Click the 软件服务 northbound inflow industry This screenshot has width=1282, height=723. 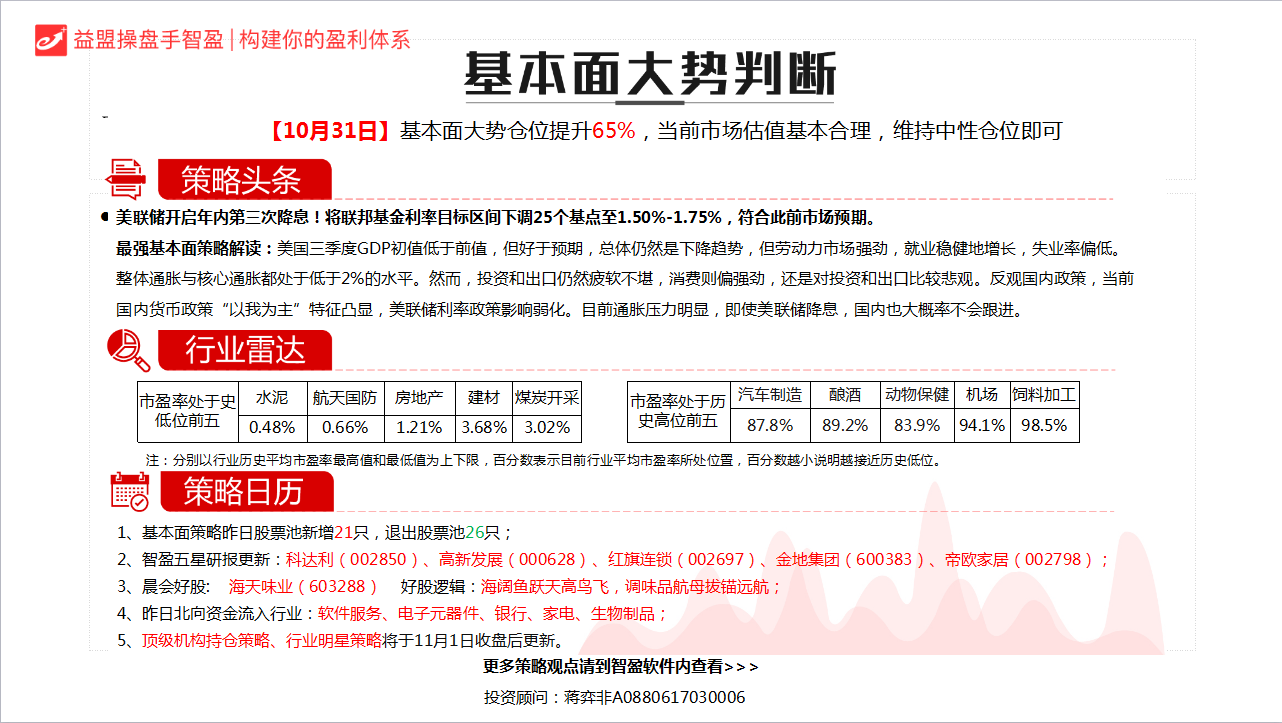click(352, 614)
